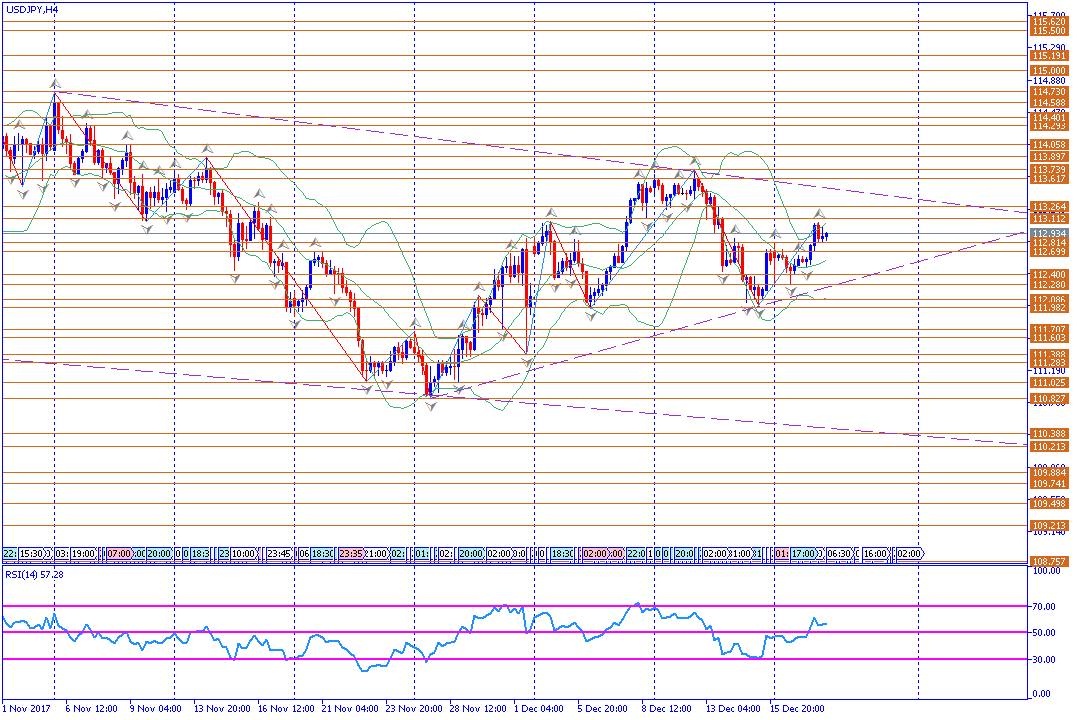
Task: Click the 15:30 news event marker
Action: [x=32, y=554]
